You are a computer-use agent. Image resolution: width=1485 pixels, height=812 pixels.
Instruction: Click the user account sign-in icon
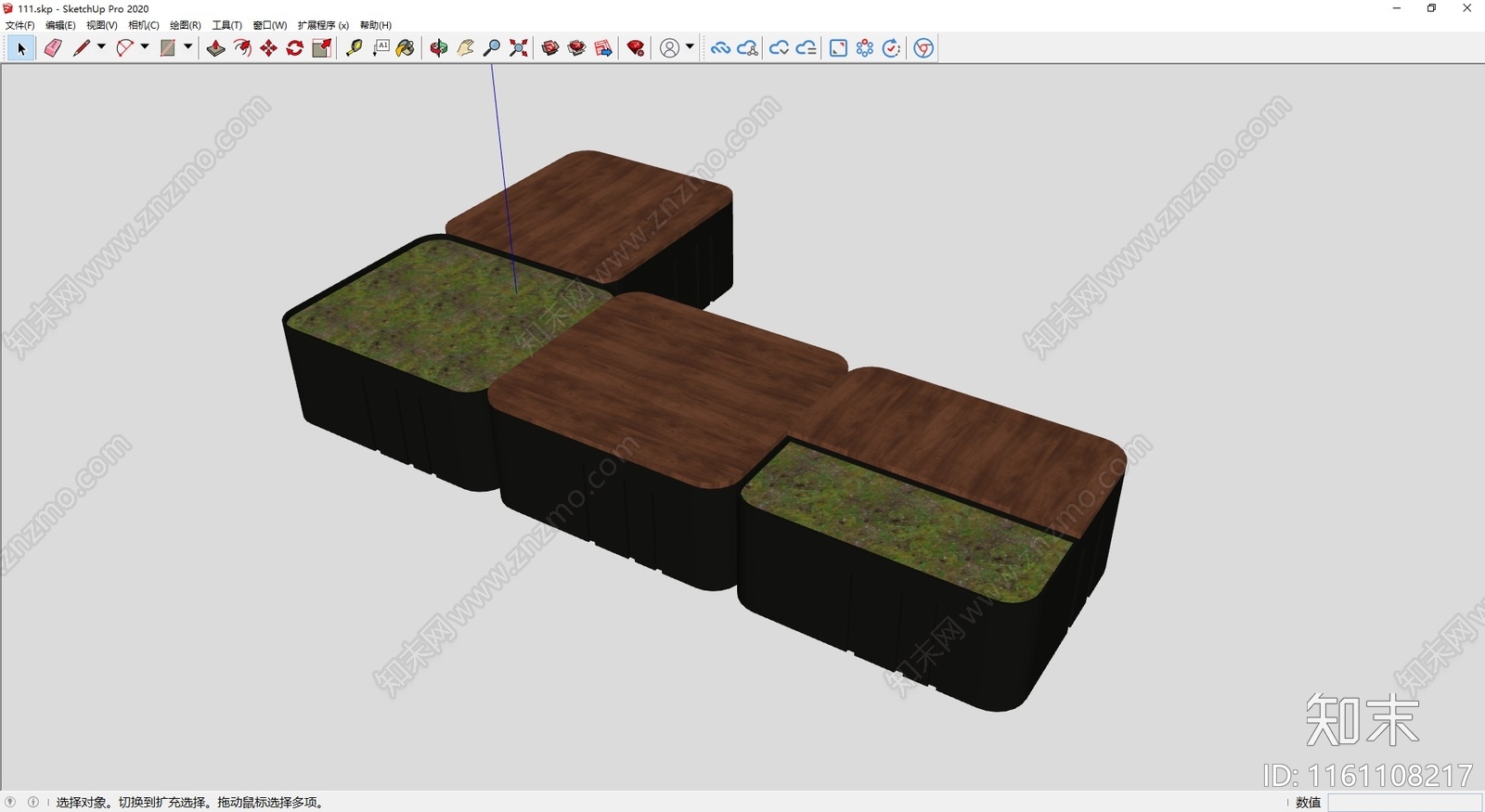point(669,48)
